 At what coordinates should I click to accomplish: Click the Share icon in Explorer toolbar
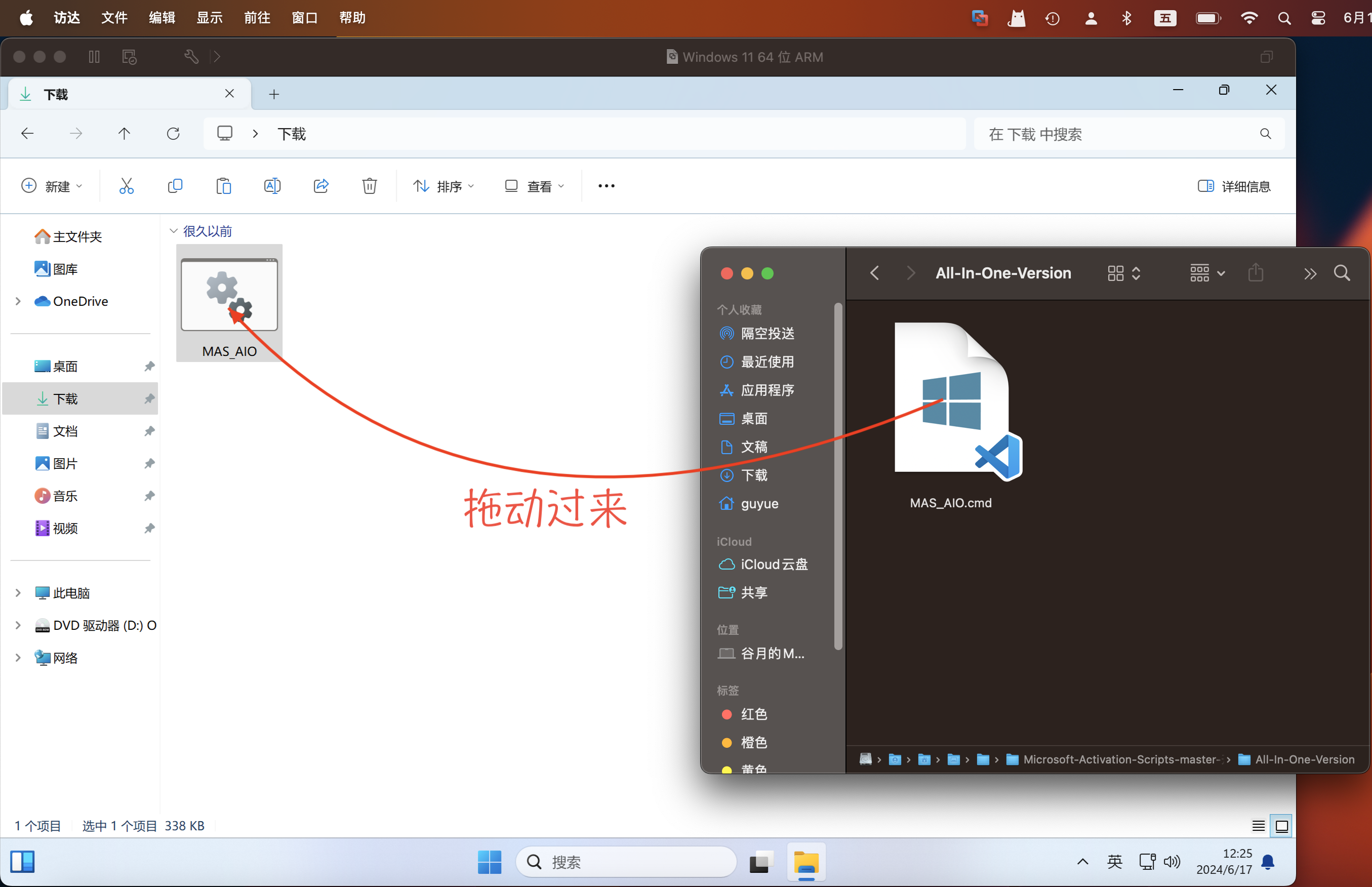click(321, 186)
